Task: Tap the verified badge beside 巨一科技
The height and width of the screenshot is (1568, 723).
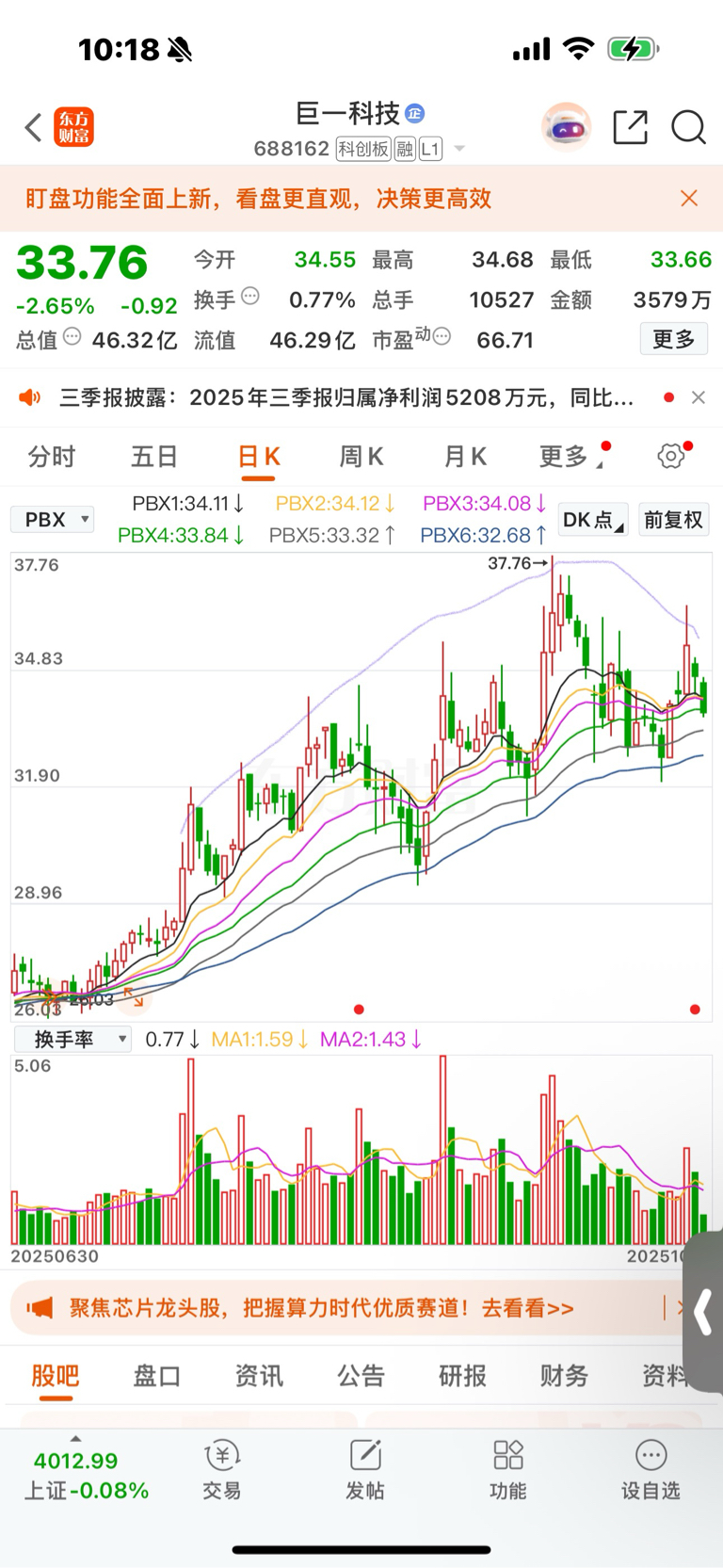Action: 414,114
